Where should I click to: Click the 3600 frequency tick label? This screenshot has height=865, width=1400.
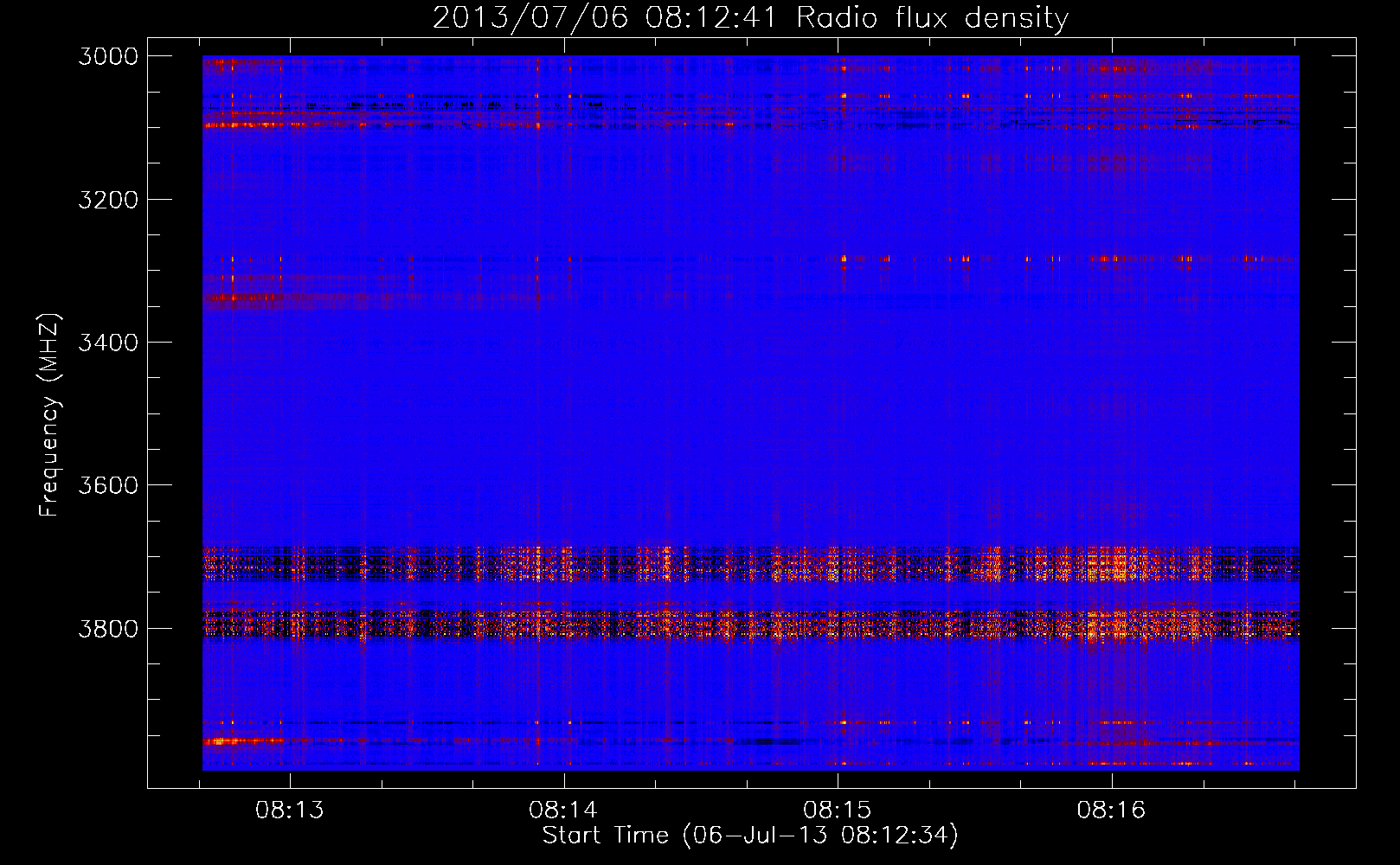point(108,485)
